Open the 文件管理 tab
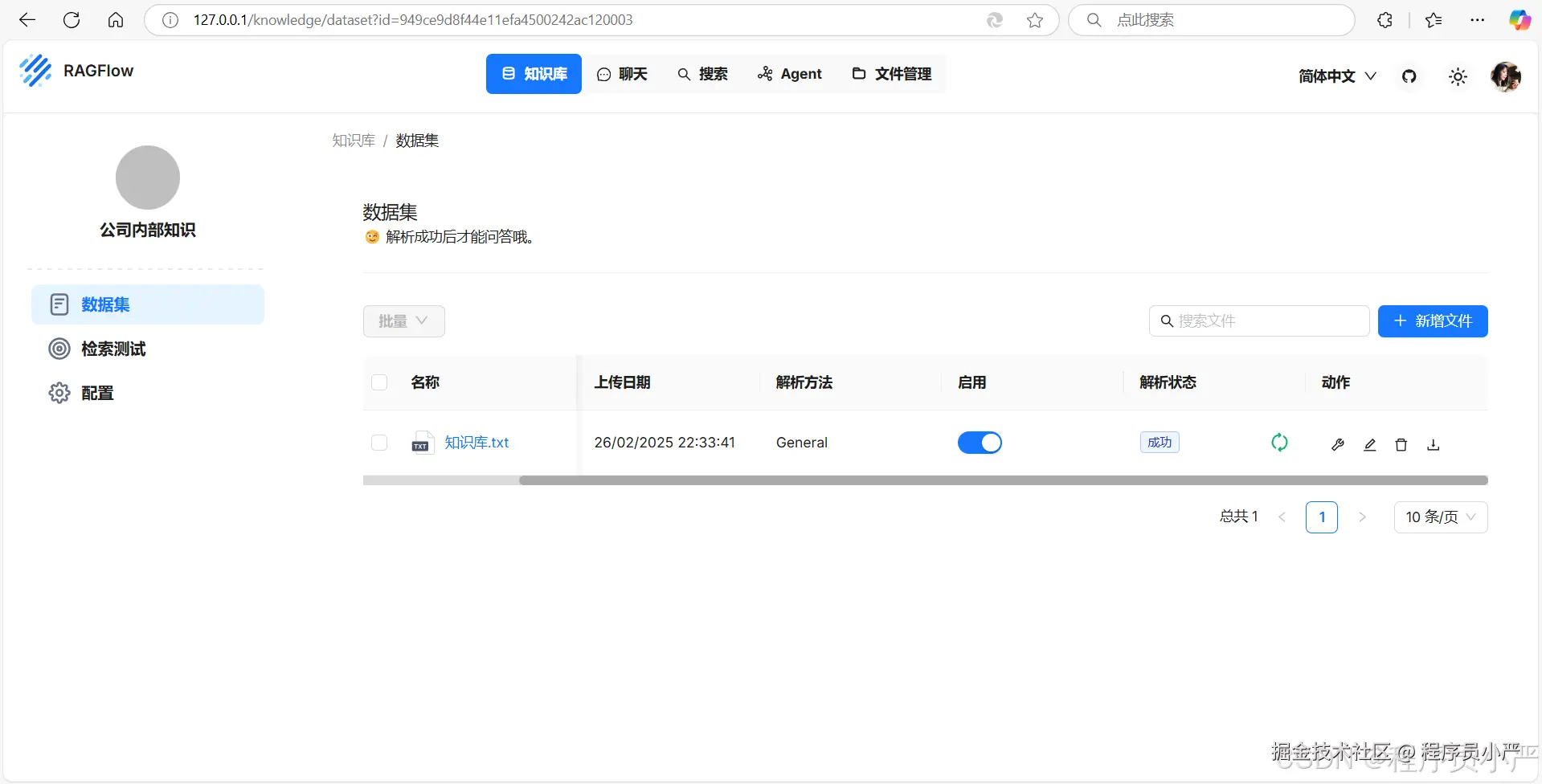This screenshot has width=1542, height=784. click(x=891, y=73)
